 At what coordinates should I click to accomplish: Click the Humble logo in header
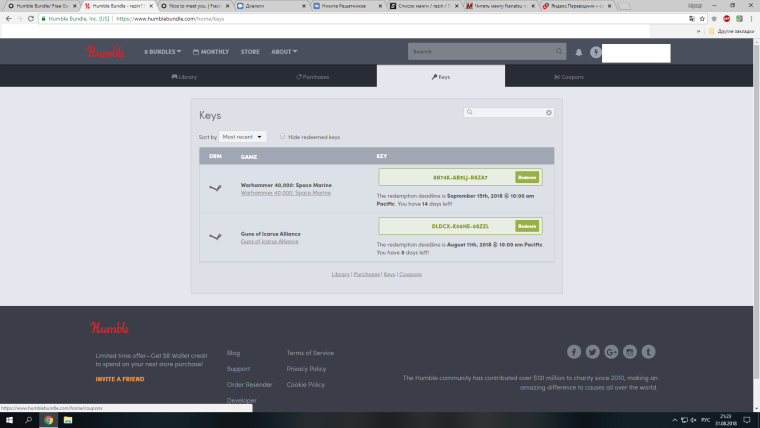(105, 52)
